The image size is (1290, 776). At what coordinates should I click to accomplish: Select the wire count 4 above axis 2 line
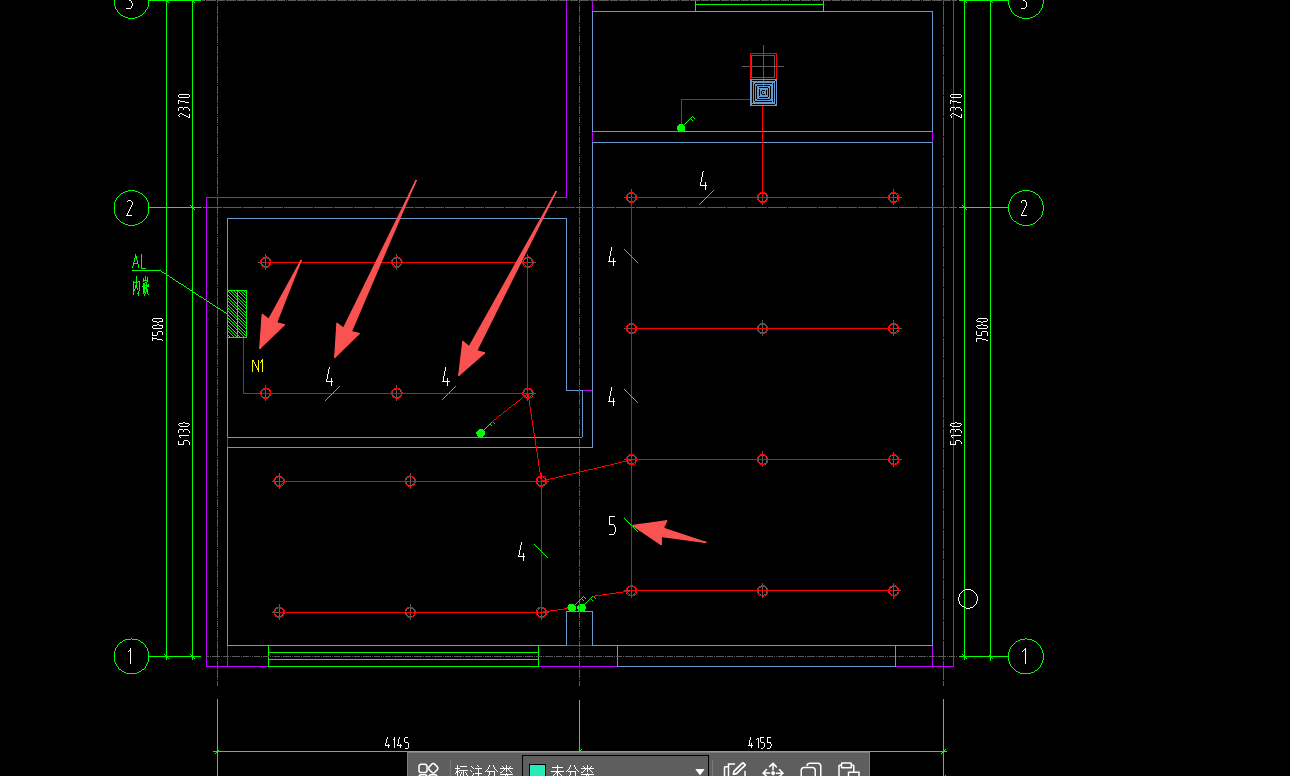click(703, 181)
